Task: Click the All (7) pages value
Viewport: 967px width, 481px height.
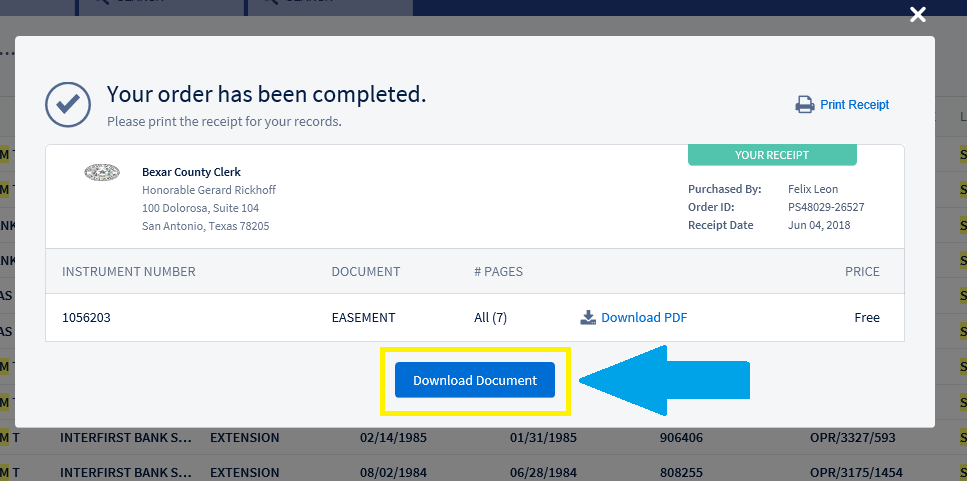Action: tap(491, 318)
